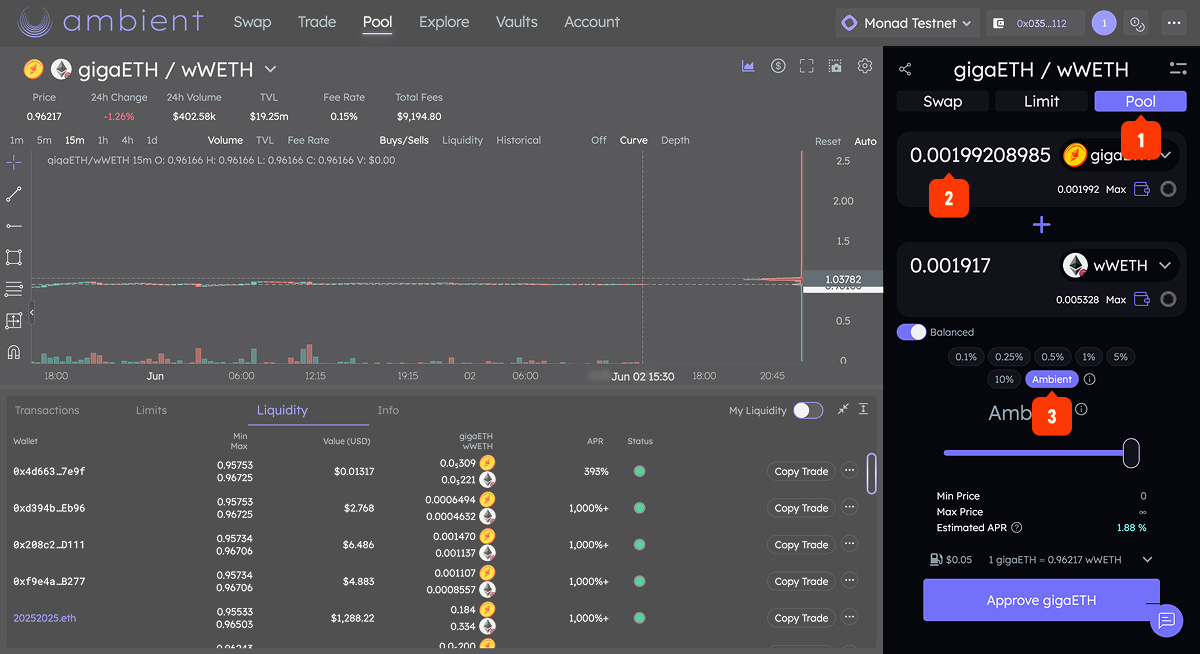
Task: Open the chat bubble
Action: tap(1166, 621)
